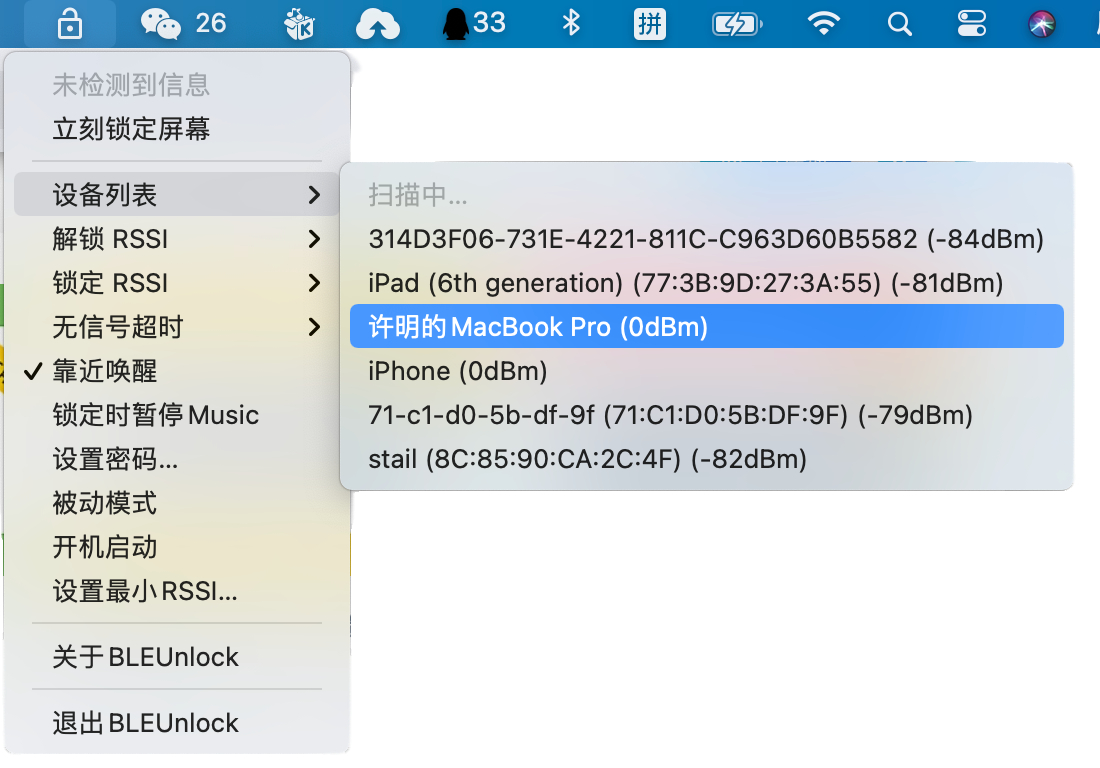Select iPad (6th generation) device entry
This screenshot has height=768, width=1100.
[706, 283]
